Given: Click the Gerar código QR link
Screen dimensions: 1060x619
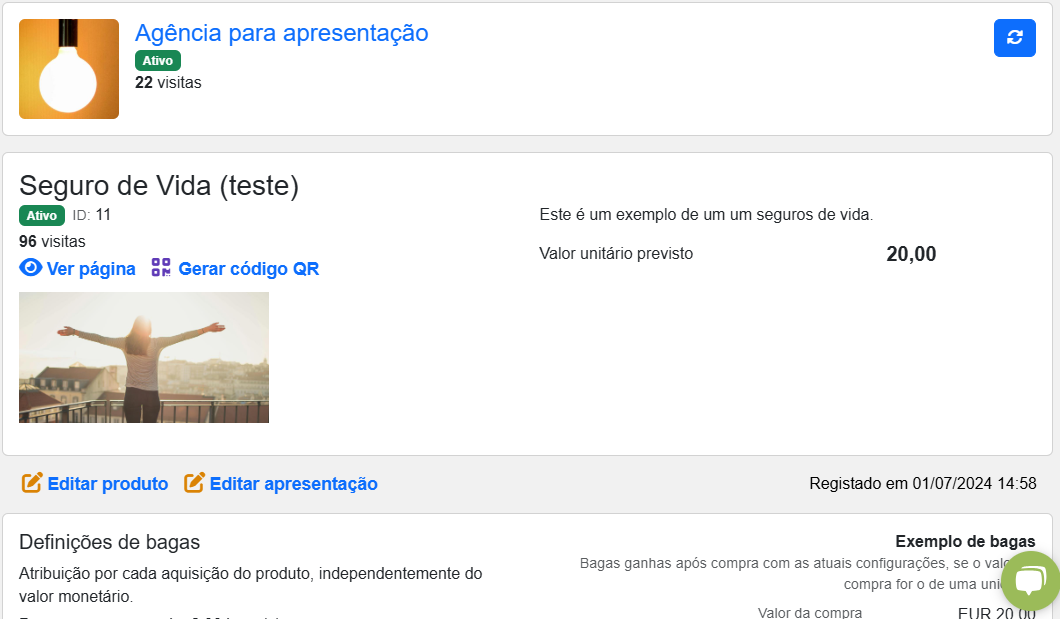Looking at the screenshot, I should 248,269.
